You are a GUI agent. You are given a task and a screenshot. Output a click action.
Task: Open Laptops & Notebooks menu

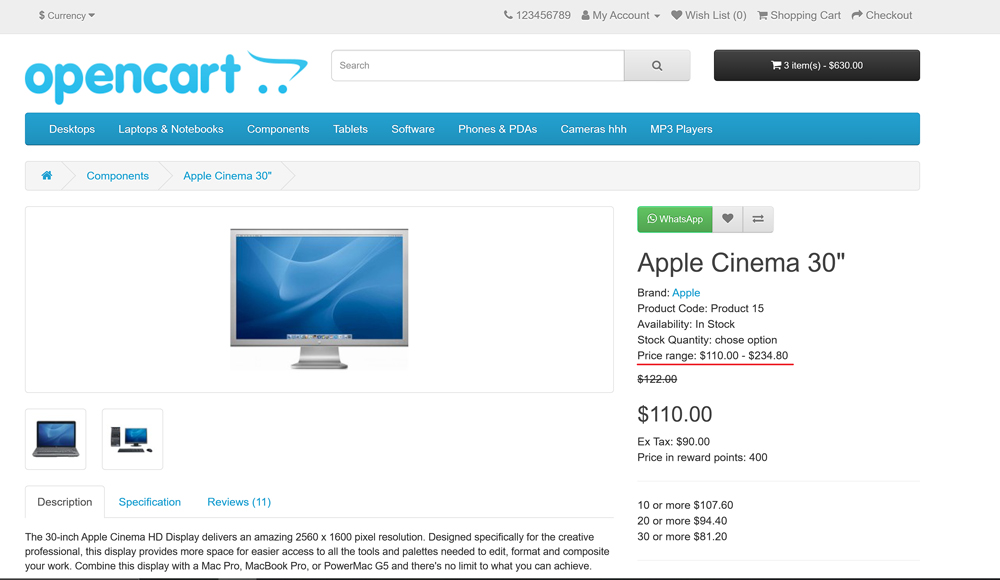(171, 129)
